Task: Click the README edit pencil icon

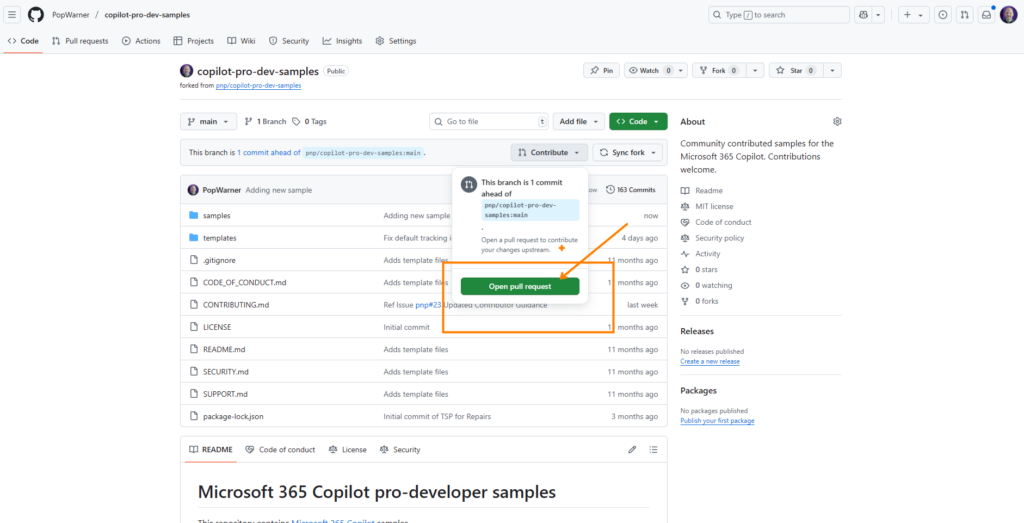Action: 632,450
